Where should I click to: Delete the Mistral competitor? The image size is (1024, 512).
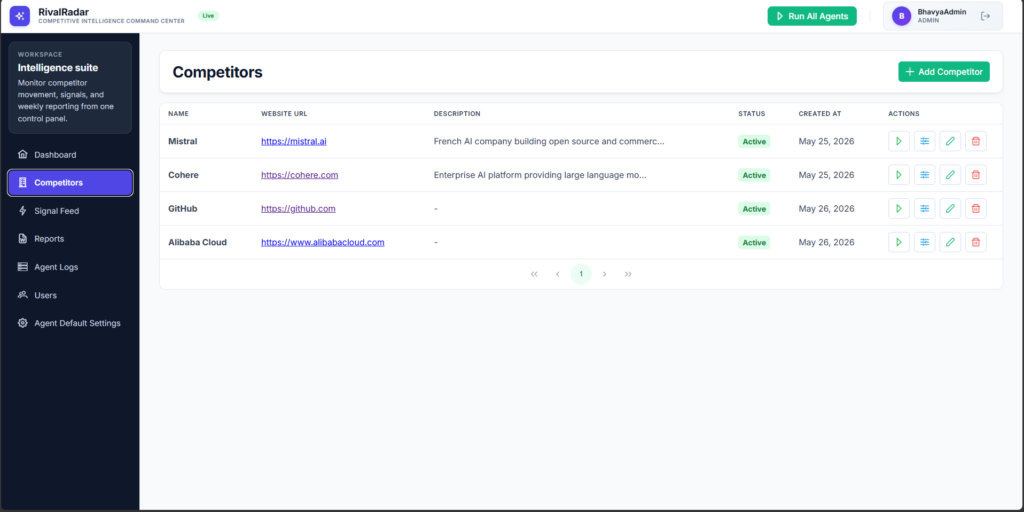tap(976, 141)
